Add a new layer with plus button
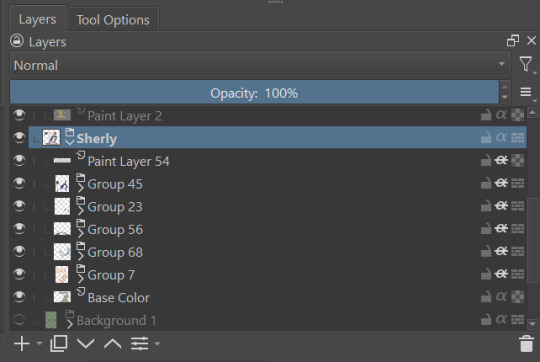540x362 pixels. pyautogui.click(x=22, y=343)
